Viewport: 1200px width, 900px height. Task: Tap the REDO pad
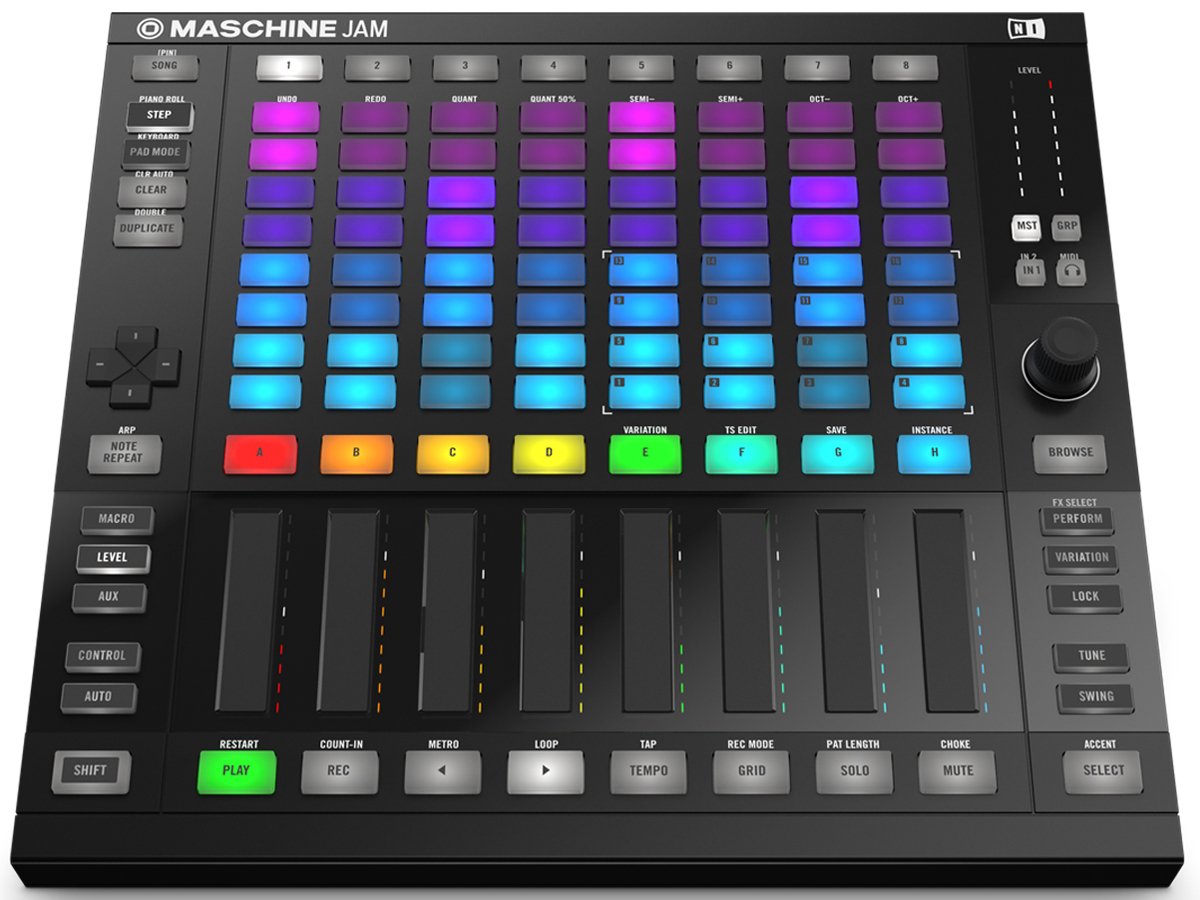click(375, 117)
